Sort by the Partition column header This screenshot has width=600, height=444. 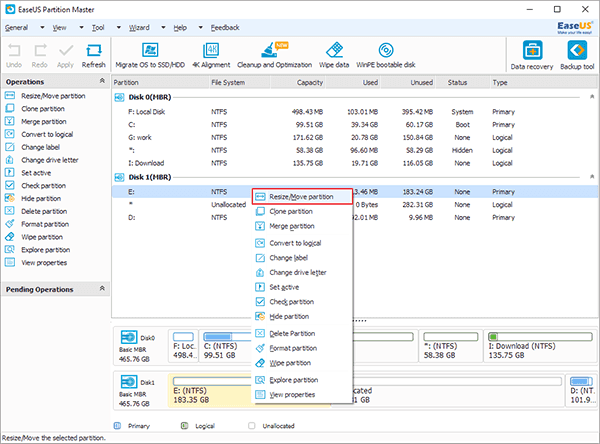161,82
